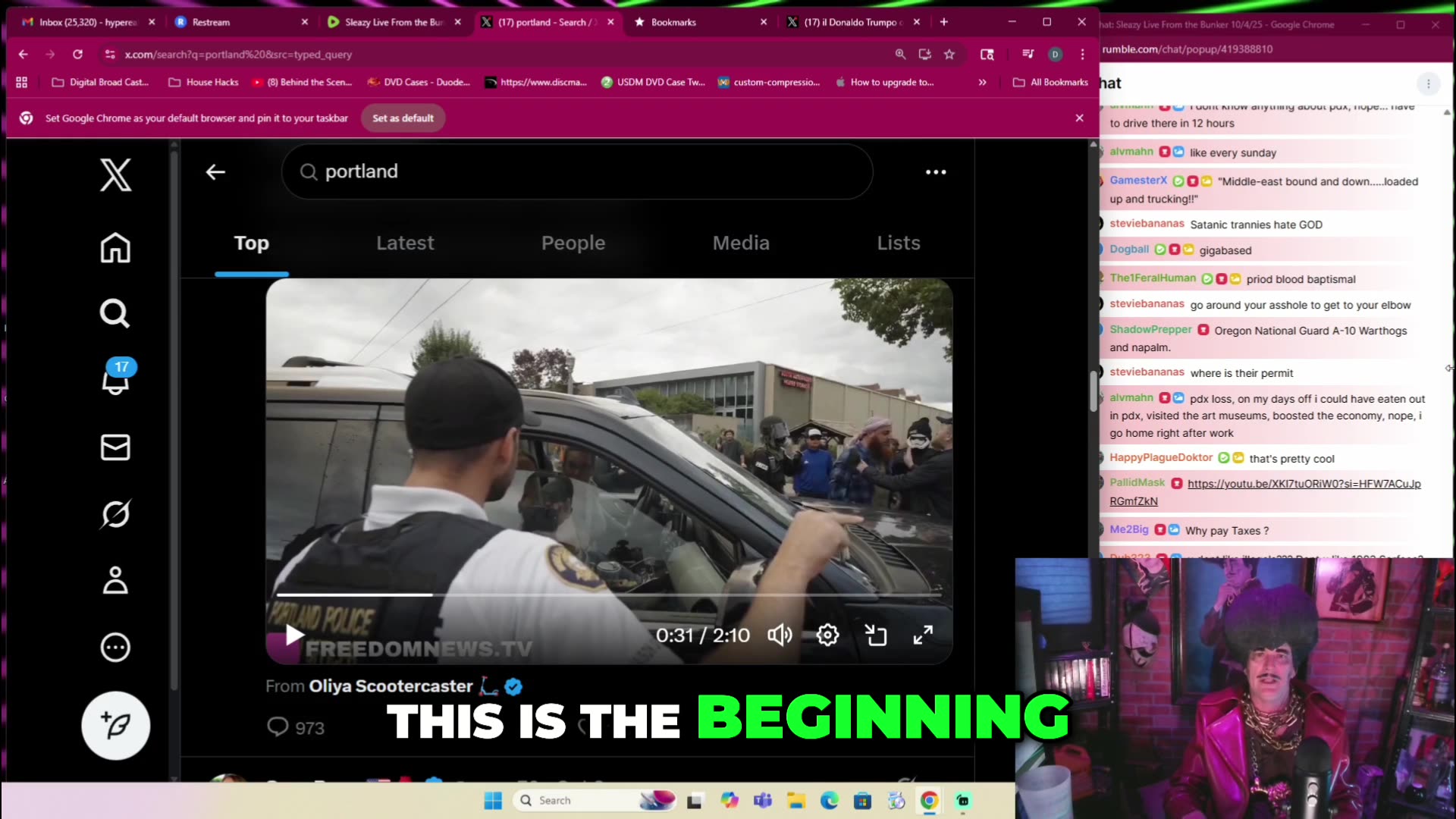Compose a new post on X
The width and height of the screenshot is (1456, 819).
tap(115, 725)
